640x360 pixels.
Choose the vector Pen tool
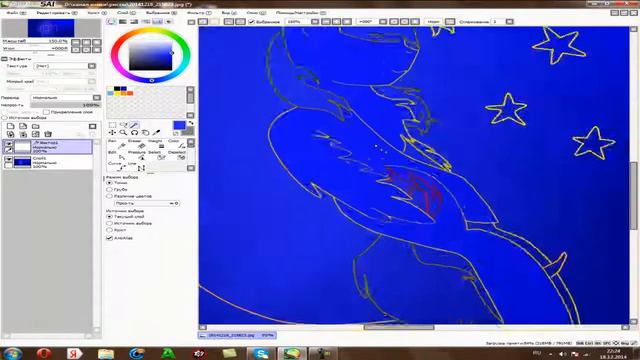[x=116, y=144]
